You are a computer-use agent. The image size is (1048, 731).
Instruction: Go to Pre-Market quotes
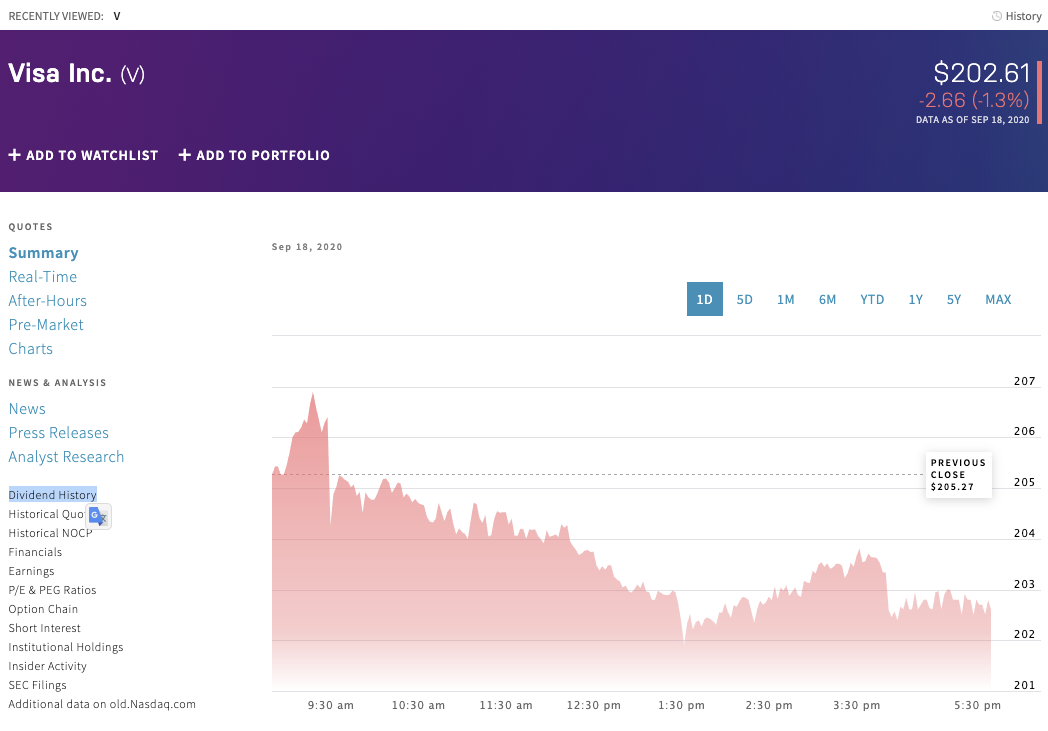pyautogui.click(x=46, y=325)
